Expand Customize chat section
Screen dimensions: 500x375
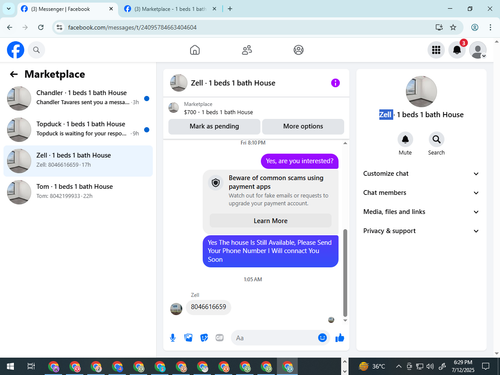click(421, 174)
